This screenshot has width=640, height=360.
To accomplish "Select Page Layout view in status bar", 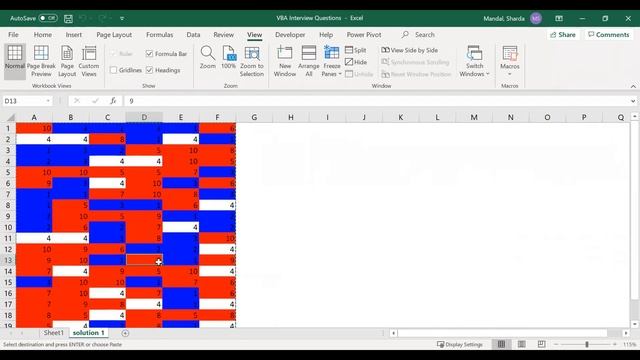I will (x=521, y=344).
